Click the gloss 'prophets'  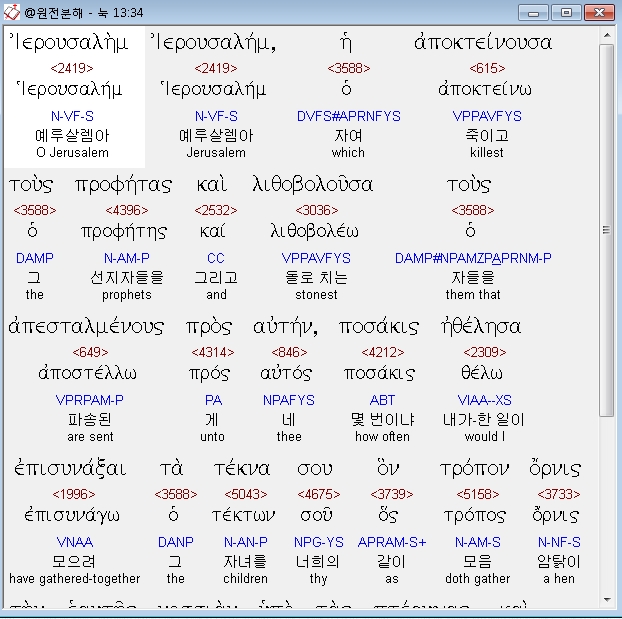point(127,295)
